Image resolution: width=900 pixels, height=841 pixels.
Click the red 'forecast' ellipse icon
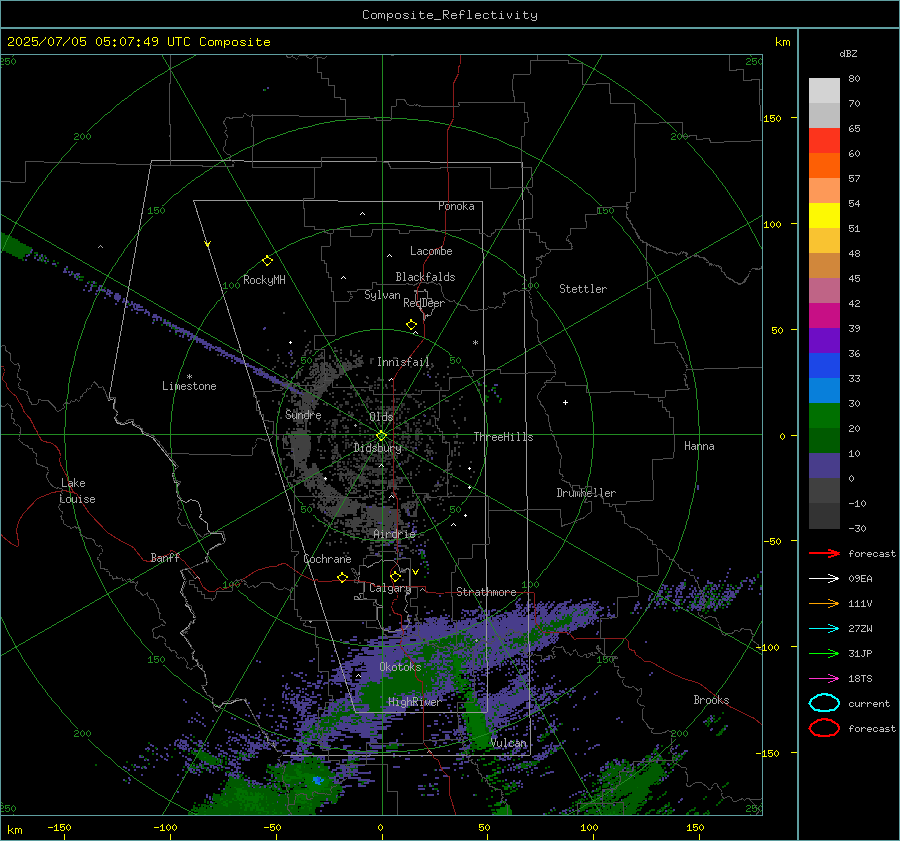pos(824,728)
